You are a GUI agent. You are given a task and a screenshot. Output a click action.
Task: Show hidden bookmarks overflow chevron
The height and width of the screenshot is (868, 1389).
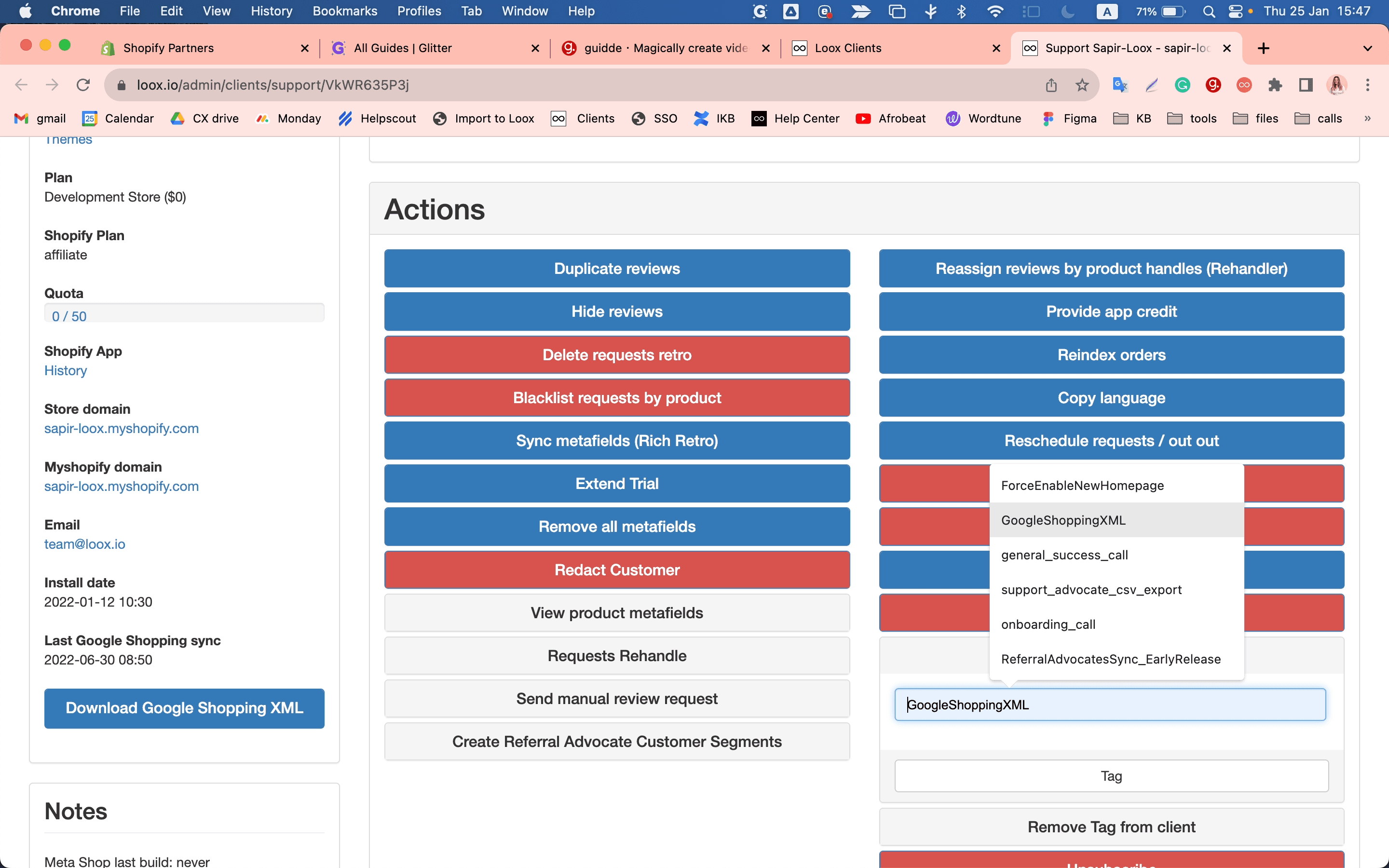point(1367,118)
